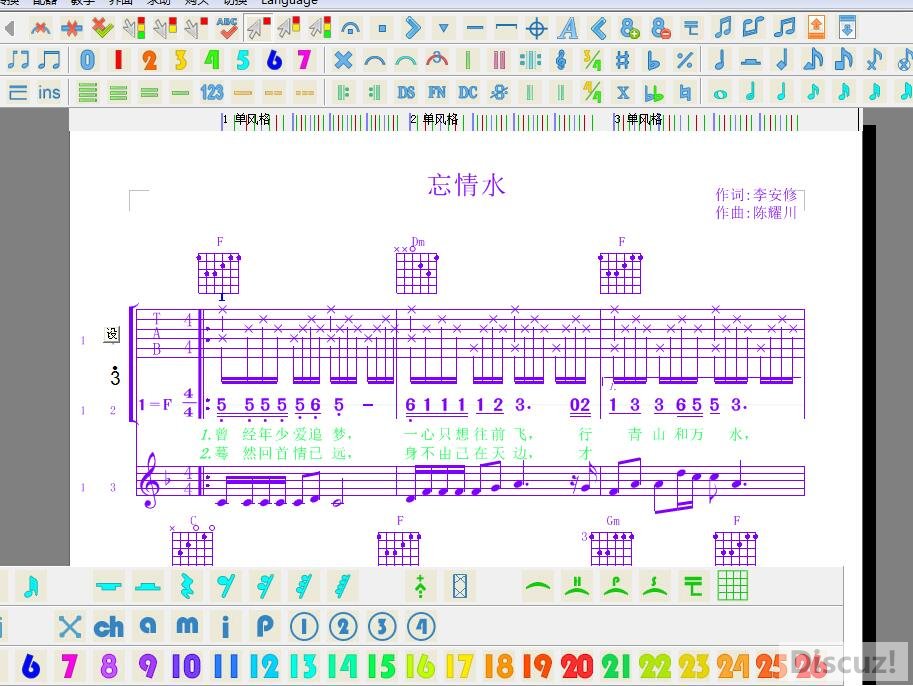Select the X notehead eighth note

click(874, 59)
